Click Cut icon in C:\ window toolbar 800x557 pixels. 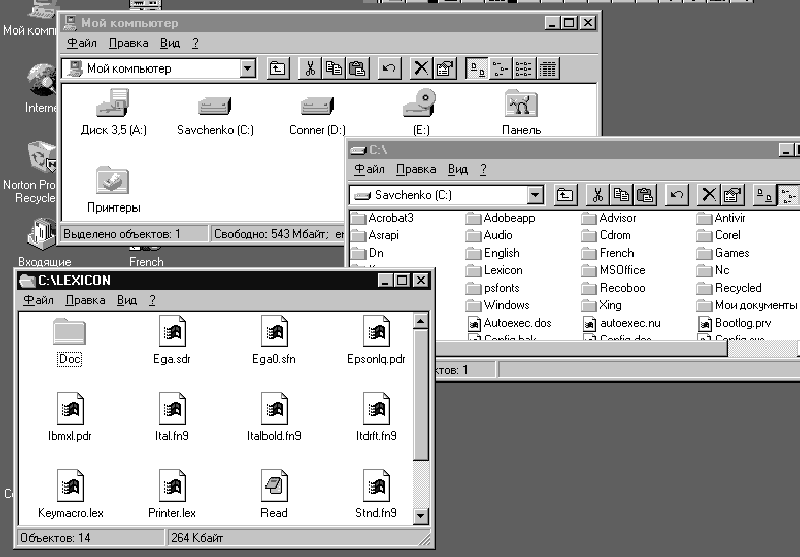click(597, 195)
